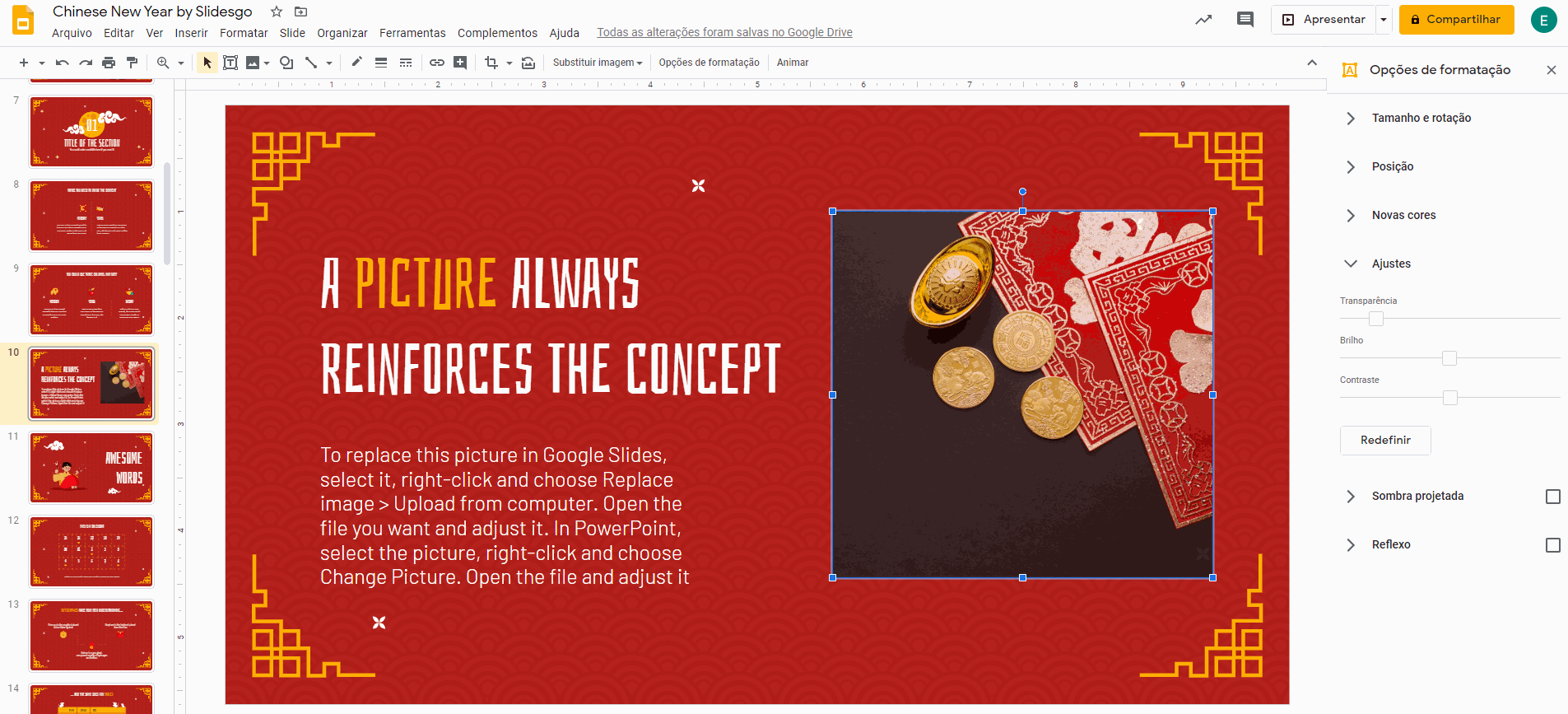Open the Apresentar options dropdown arrow
The height and width of the screenshot is (714, 1568).
click(x=1384, y=20)
